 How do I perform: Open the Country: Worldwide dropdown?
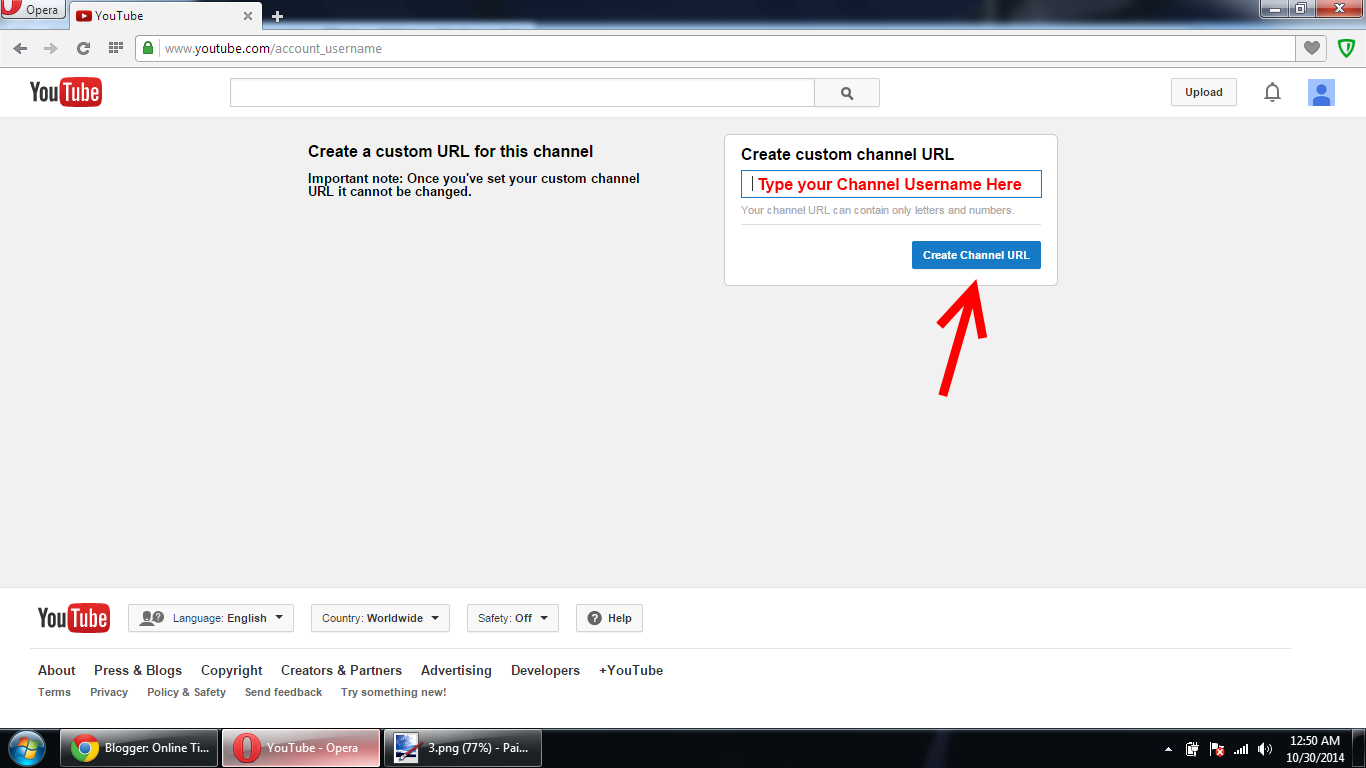click(380, 618)
